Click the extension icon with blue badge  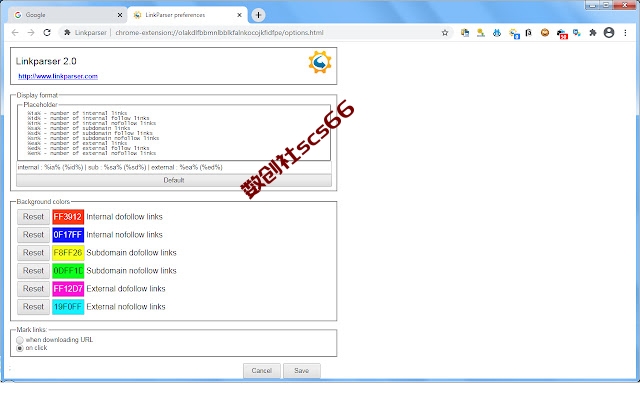tap(514, 33)
